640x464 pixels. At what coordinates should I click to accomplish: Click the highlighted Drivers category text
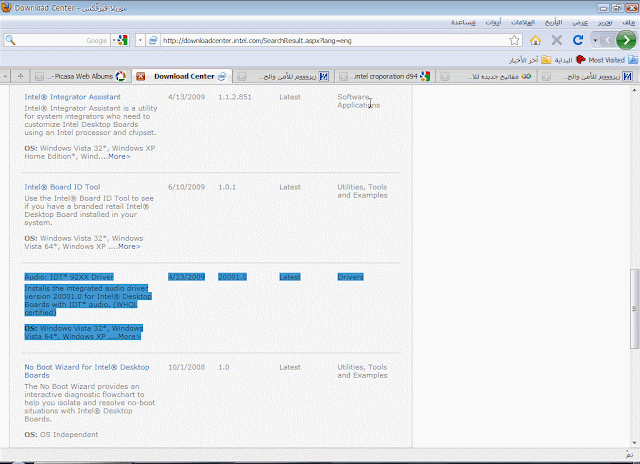coord(350,277)
